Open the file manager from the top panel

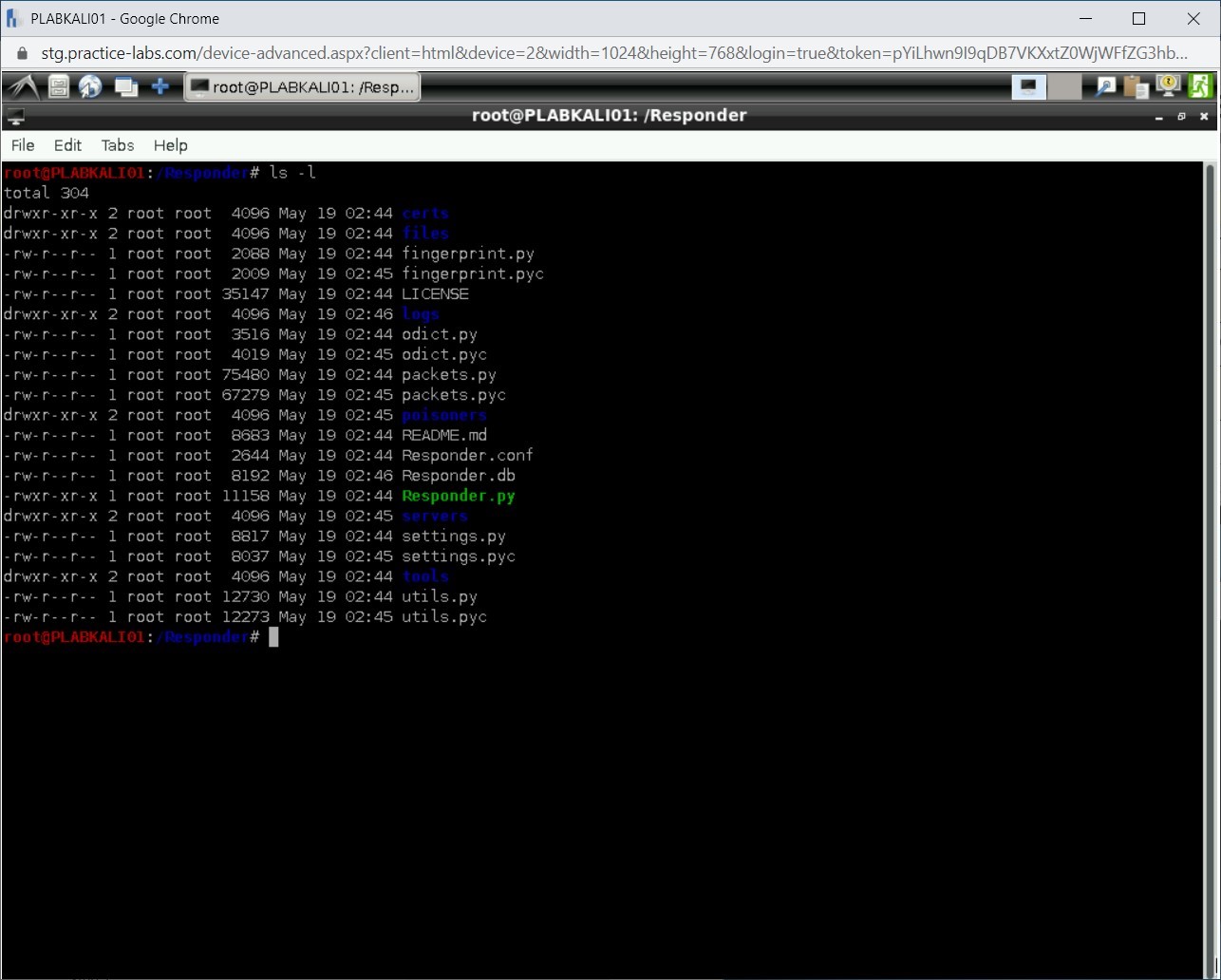point(57,86)
